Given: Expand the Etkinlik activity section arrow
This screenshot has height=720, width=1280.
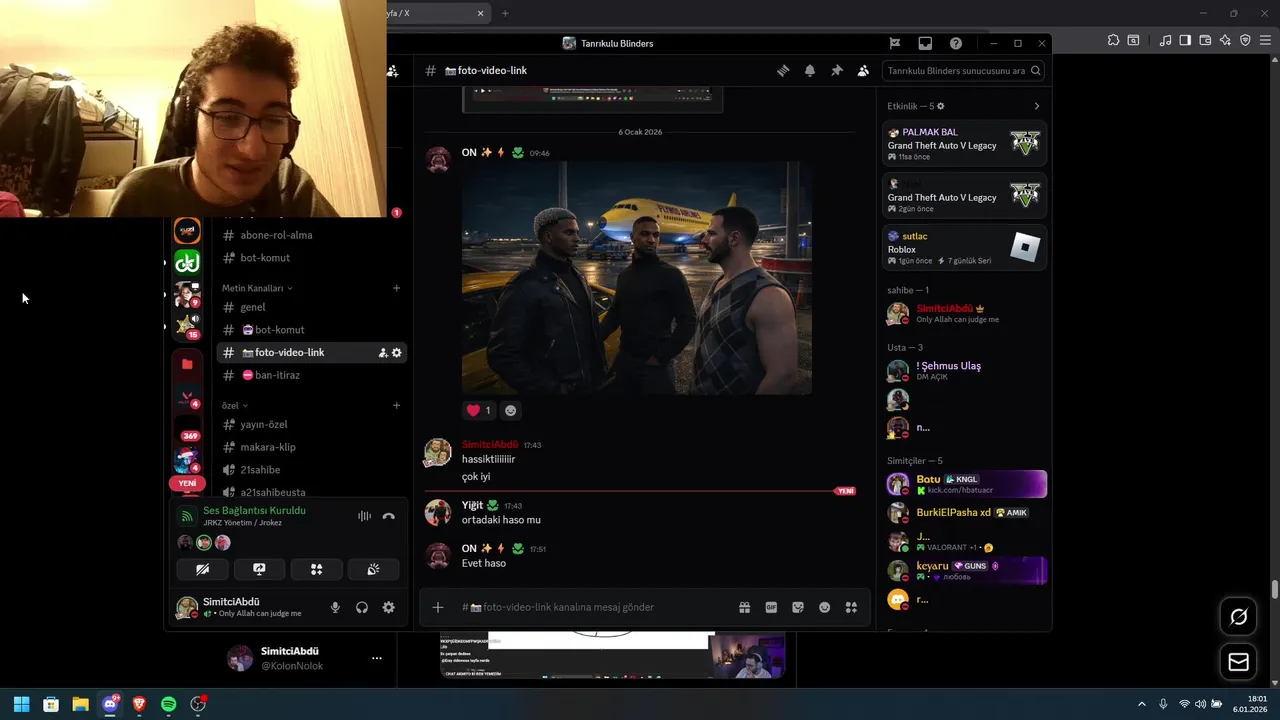Looking at the screenshot, I should click(x=1036, y=106).
